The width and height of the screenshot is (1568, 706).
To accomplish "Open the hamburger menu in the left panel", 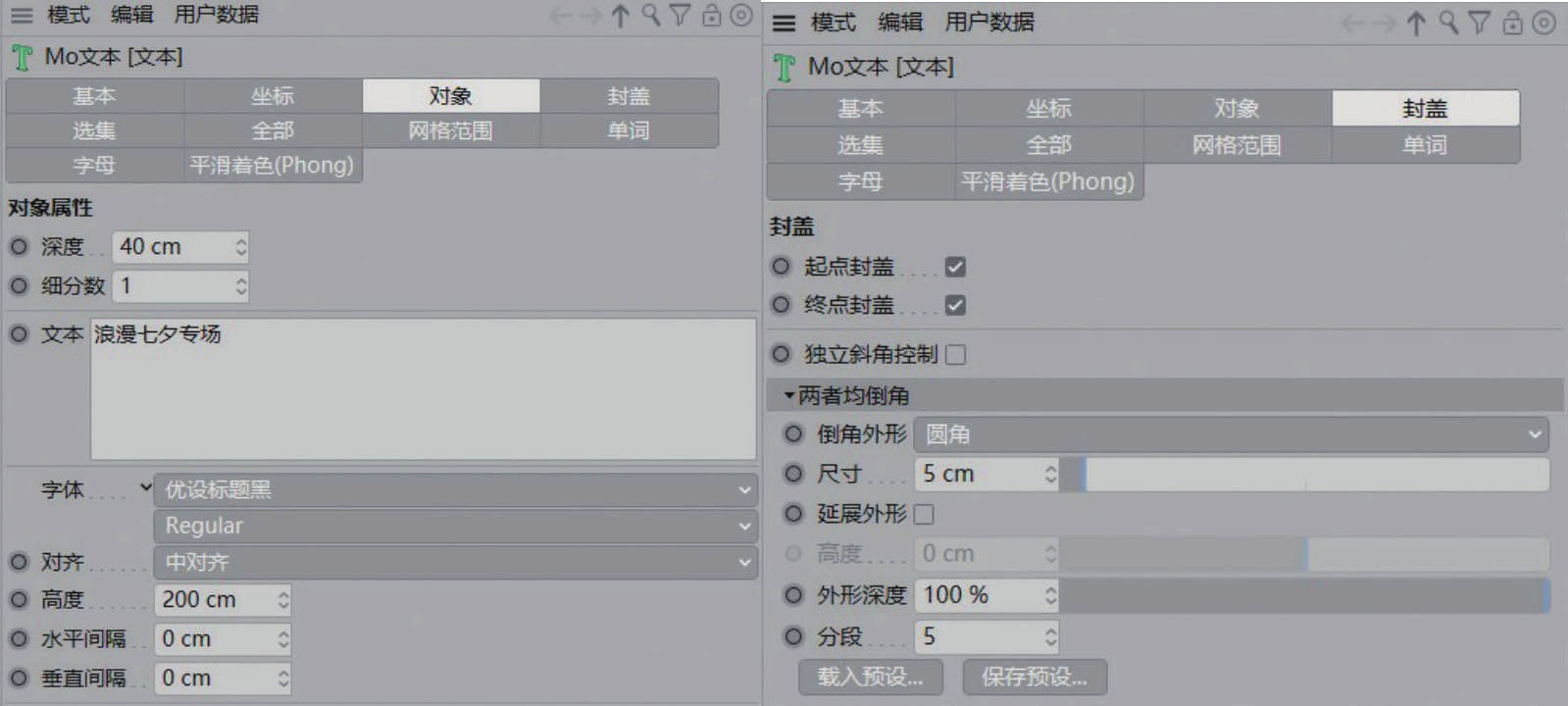I will click(x=21, y=16).
